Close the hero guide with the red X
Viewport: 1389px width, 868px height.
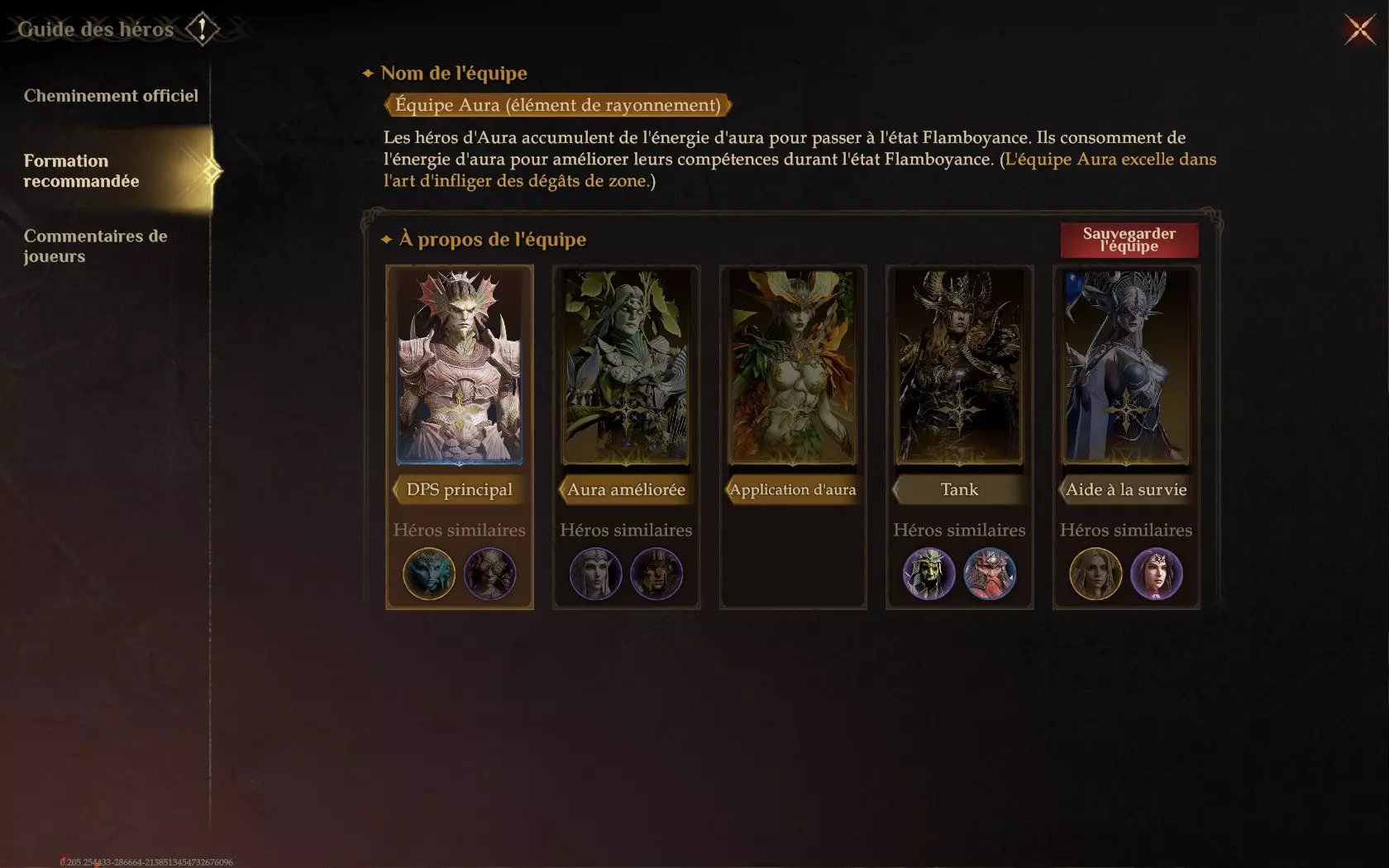(1359, 30)
